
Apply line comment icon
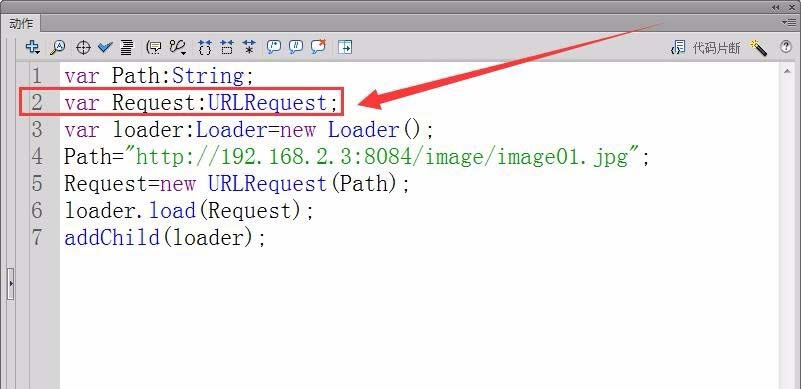pos(296,48)
